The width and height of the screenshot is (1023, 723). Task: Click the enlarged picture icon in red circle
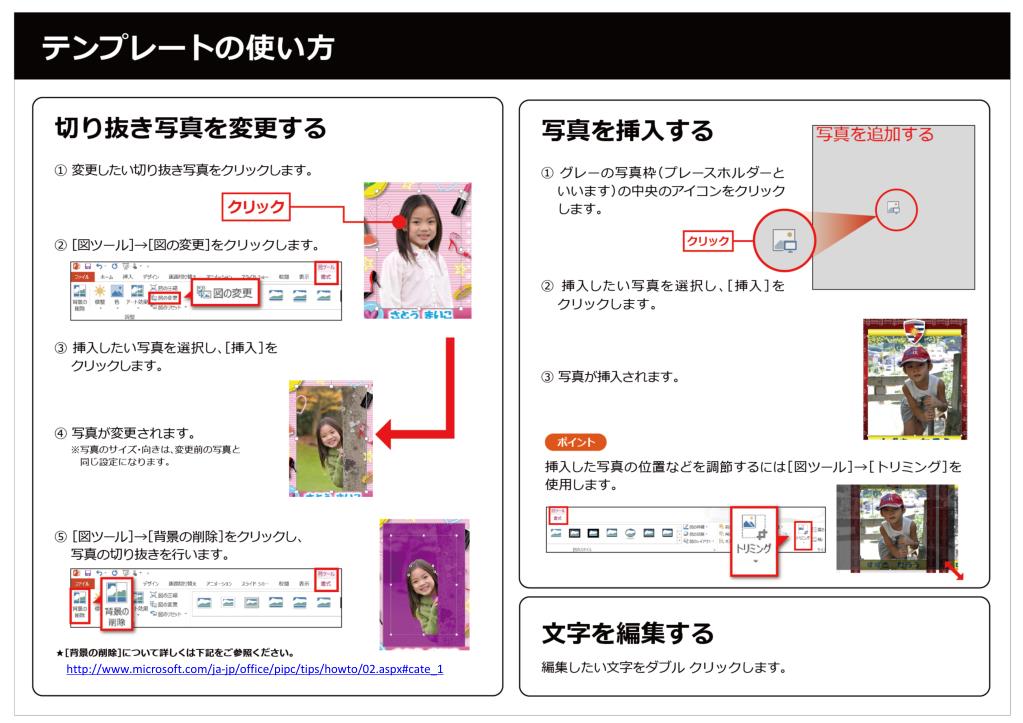pyautogui.click(x=784, y=240)
